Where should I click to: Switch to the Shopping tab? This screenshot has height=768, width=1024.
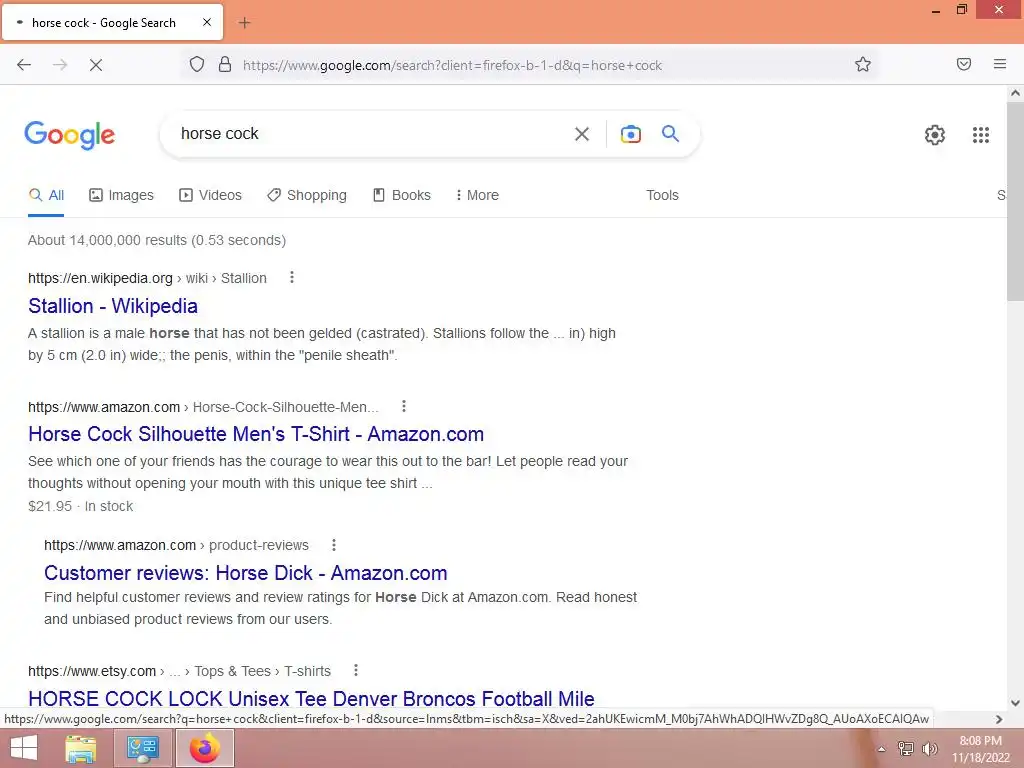307,195
